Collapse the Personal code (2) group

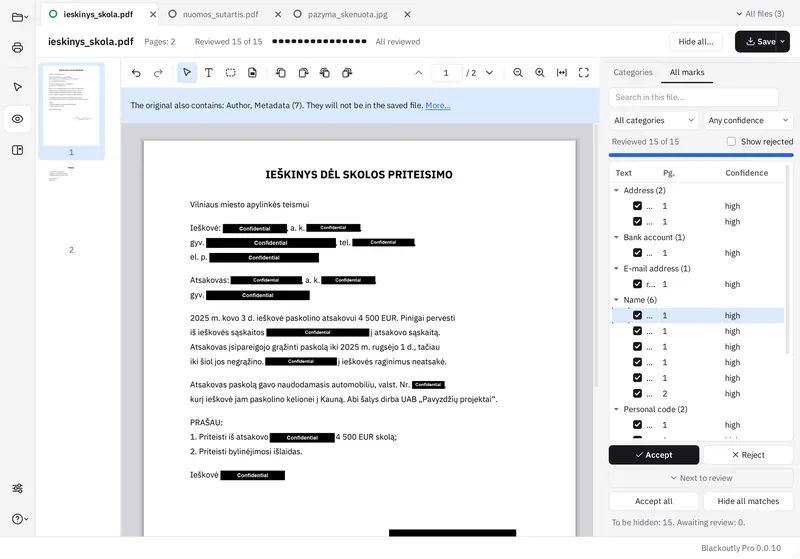click(616, 409)
